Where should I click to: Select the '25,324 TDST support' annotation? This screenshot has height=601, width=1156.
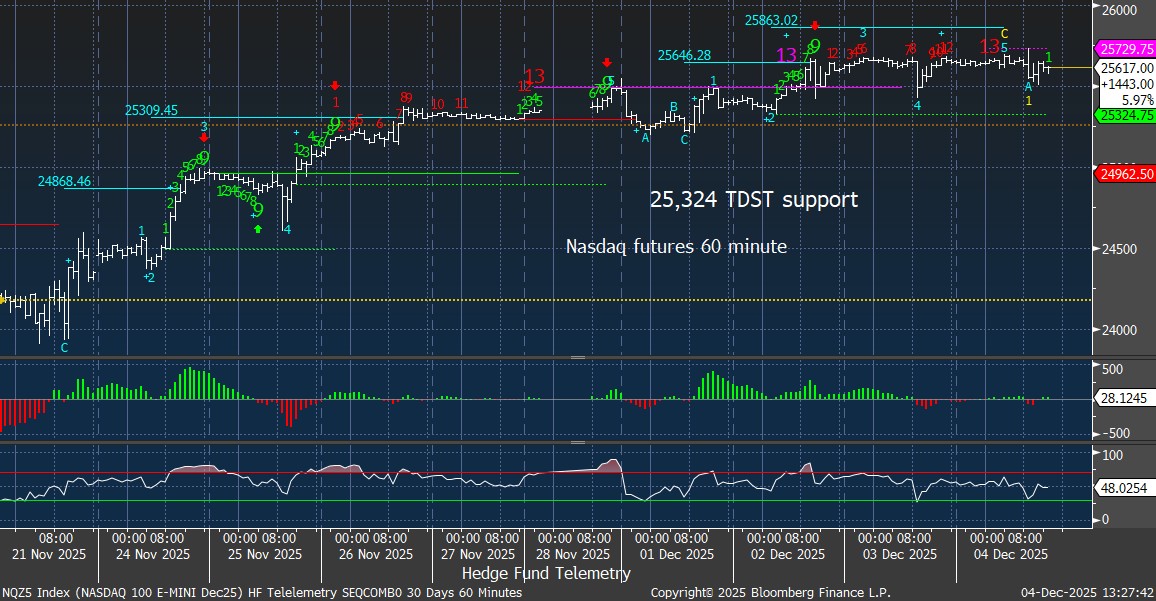753,200
